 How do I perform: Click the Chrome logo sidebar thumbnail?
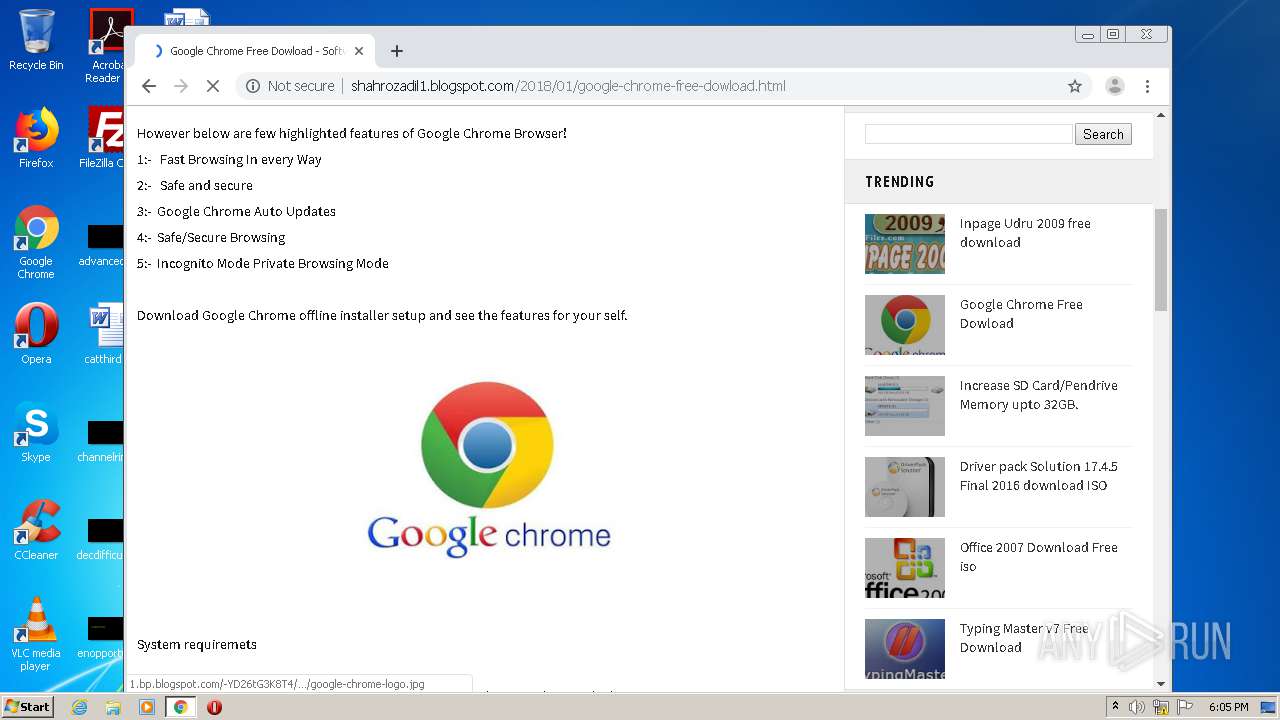(905, 325)
